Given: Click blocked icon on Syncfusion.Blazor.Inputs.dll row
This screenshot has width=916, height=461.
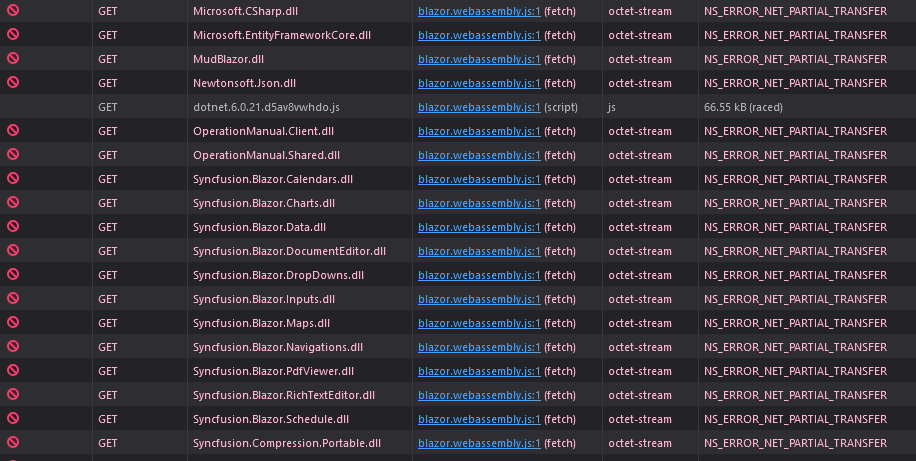Looking at the screenshot, I should pyautogui.click(x=13, y=298).
